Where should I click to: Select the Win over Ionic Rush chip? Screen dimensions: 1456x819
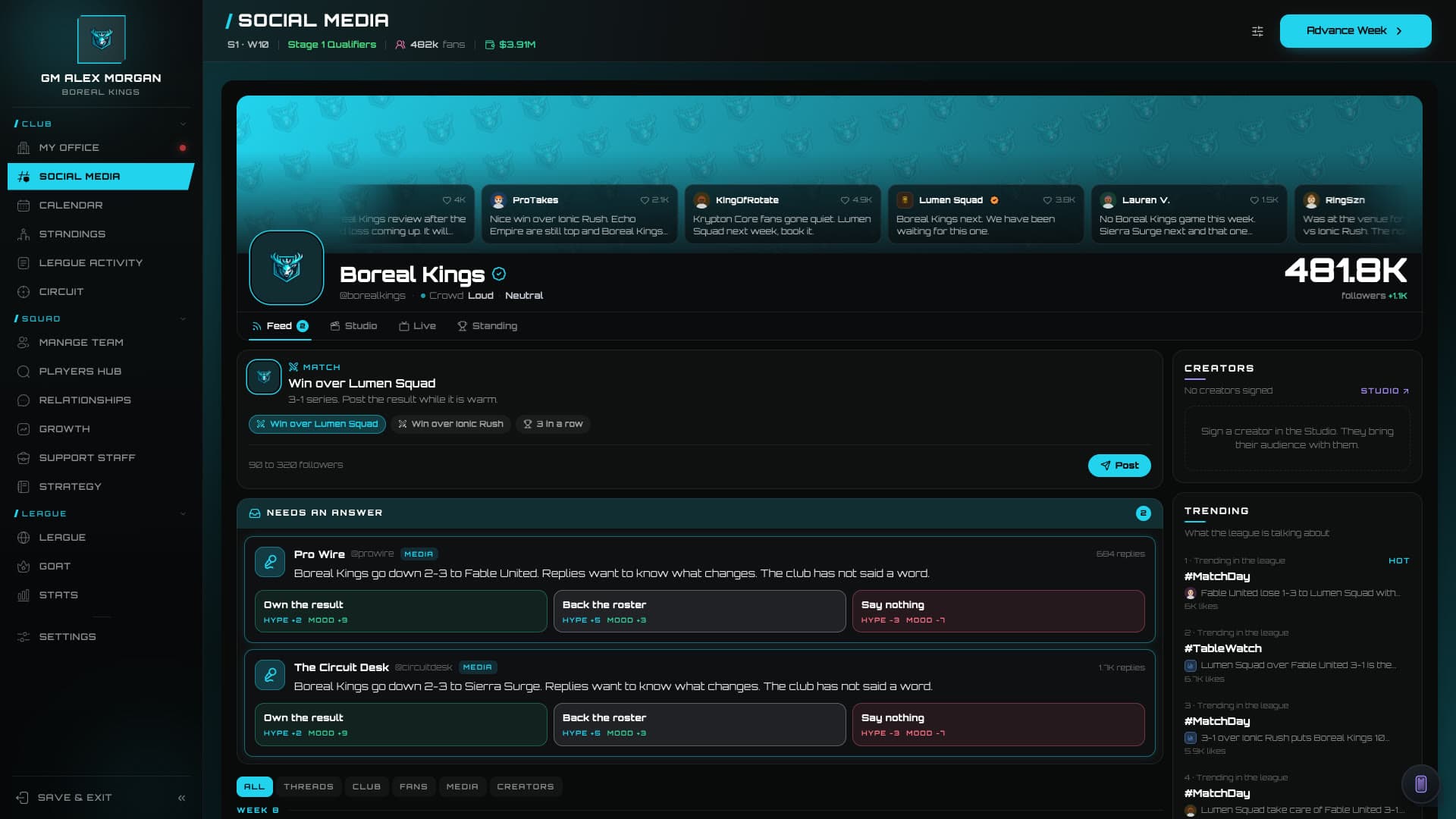tap(451, 424)
